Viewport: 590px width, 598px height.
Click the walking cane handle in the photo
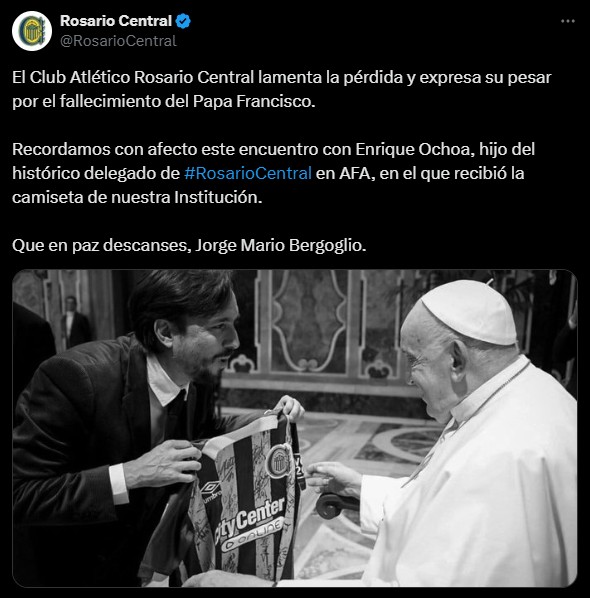[336, 504]
